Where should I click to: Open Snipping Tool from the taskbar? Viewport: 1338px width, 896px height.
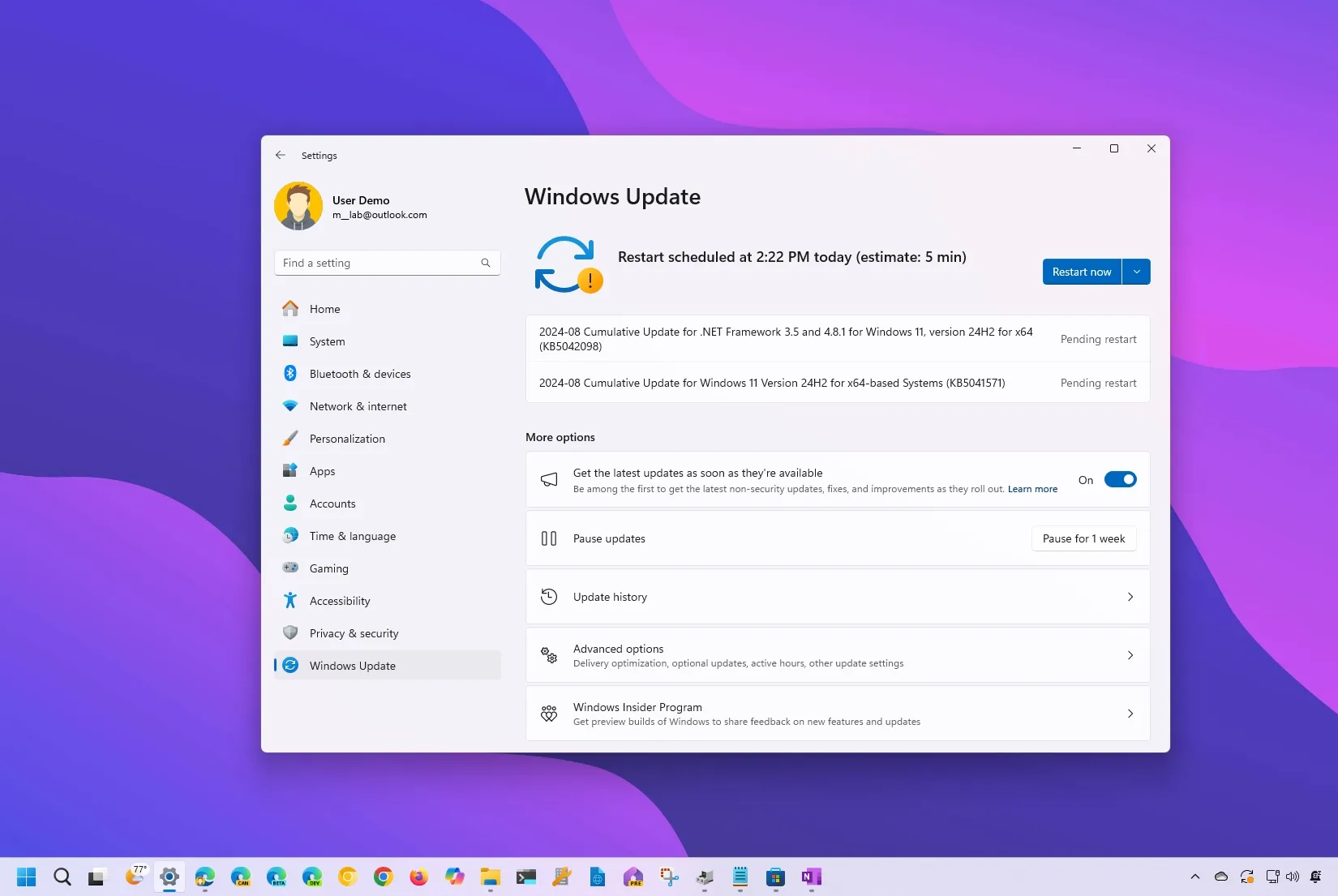(669, 877)
